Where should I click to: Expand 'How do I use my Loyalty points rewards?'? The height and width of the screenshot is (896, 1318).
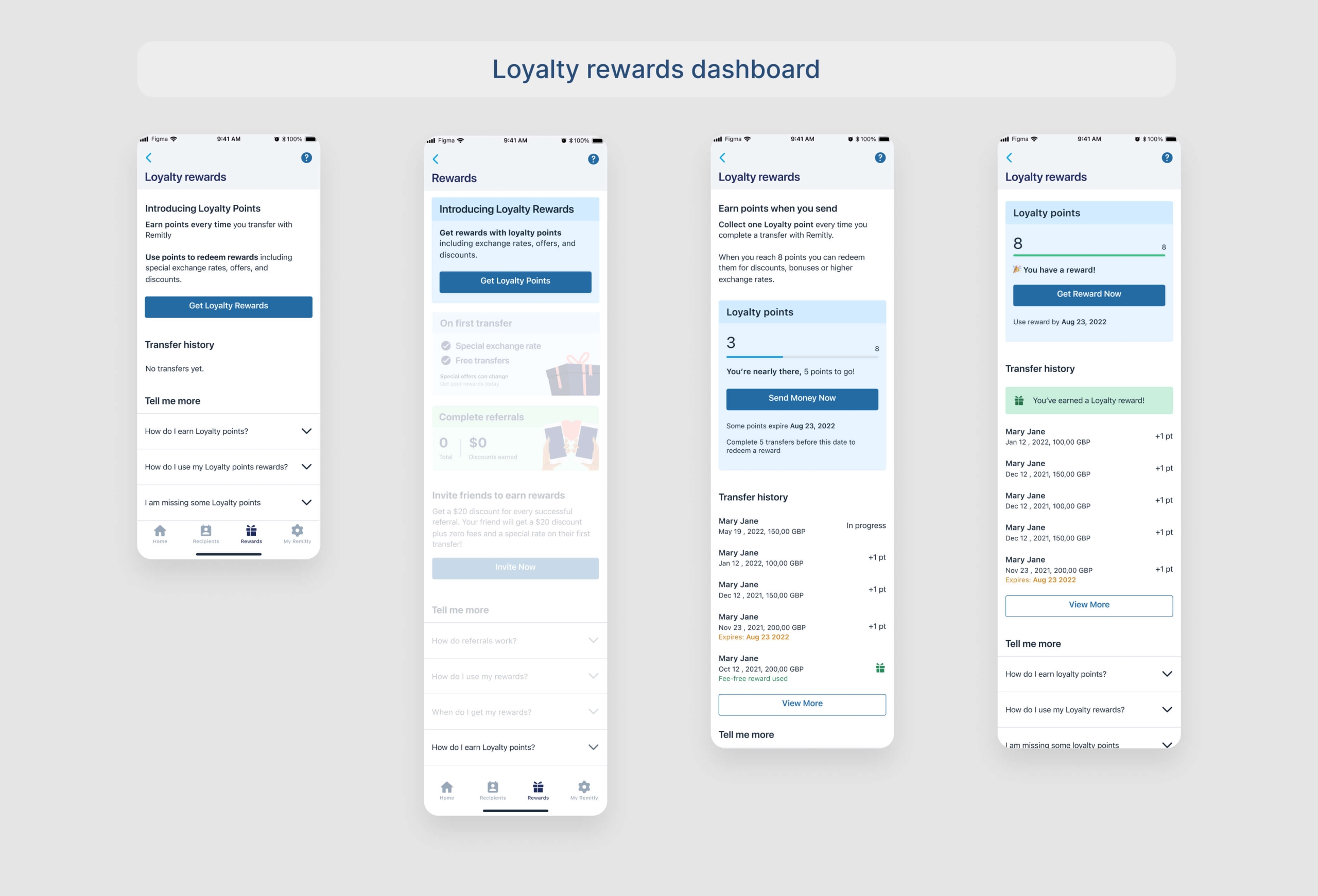click(x=306, y=467)
